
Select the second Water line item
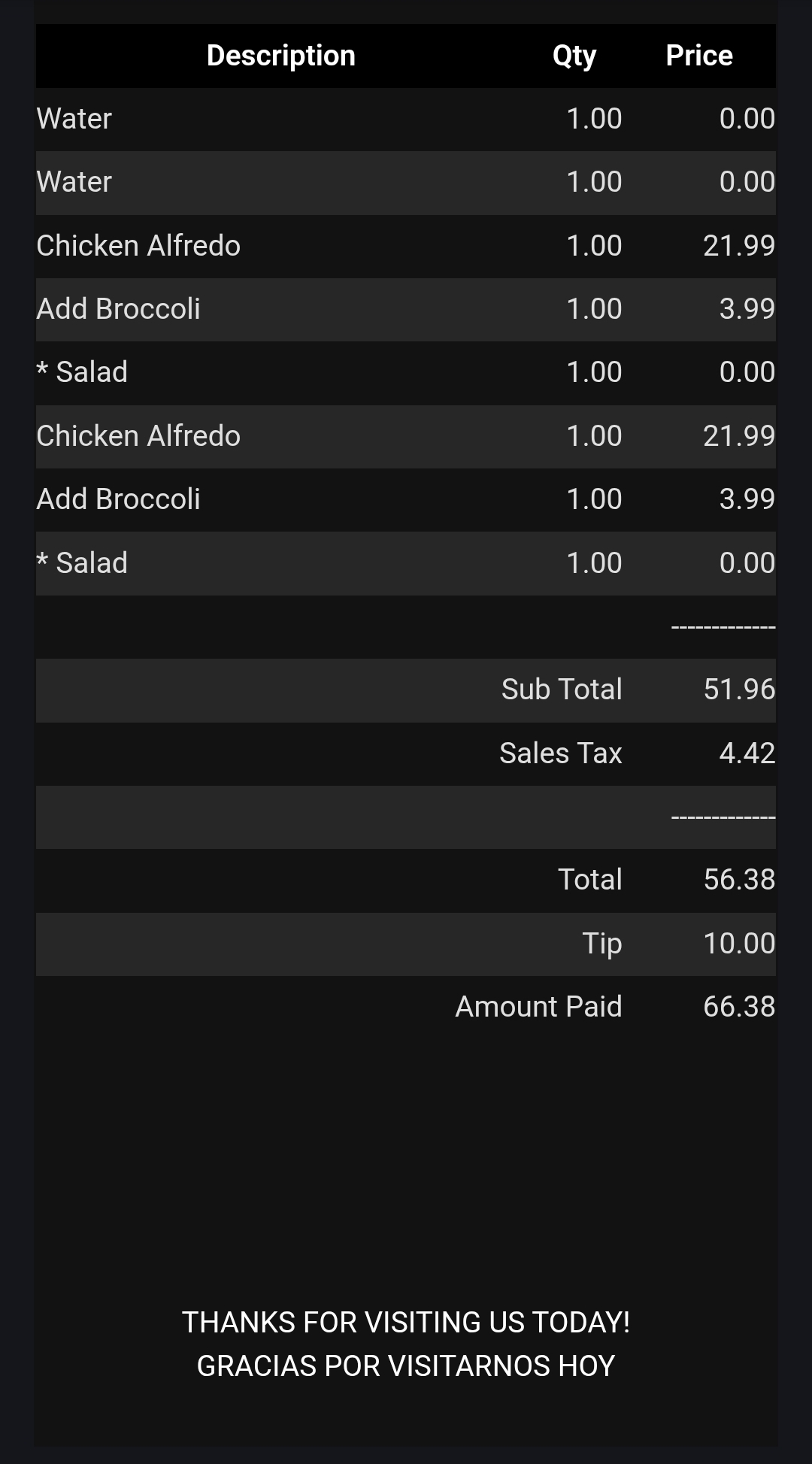coord(74,182)
